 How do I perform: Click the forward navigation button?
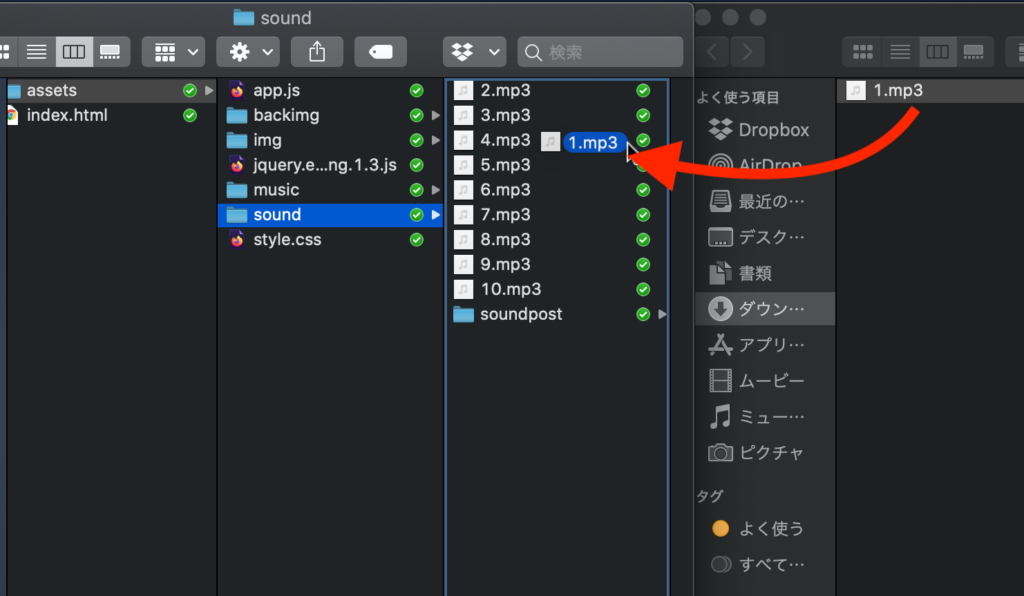[x=748, y=52]
